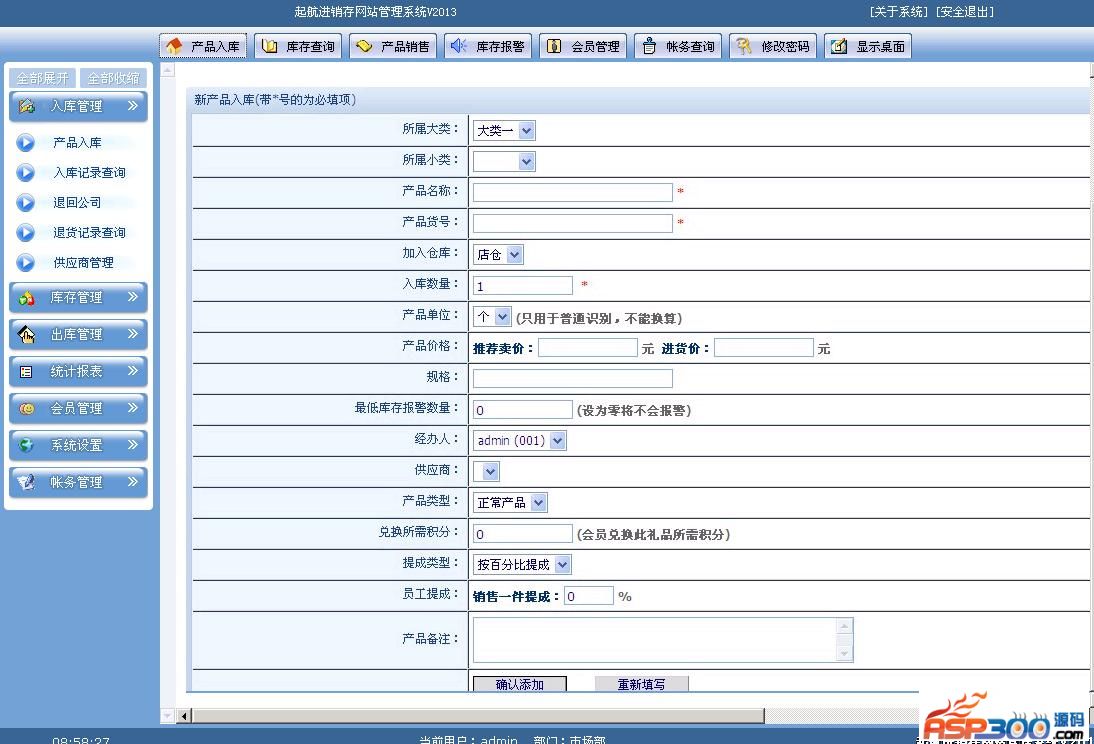
Task: Open the 修改密码 toolbar tab
Action: [772, 46]
